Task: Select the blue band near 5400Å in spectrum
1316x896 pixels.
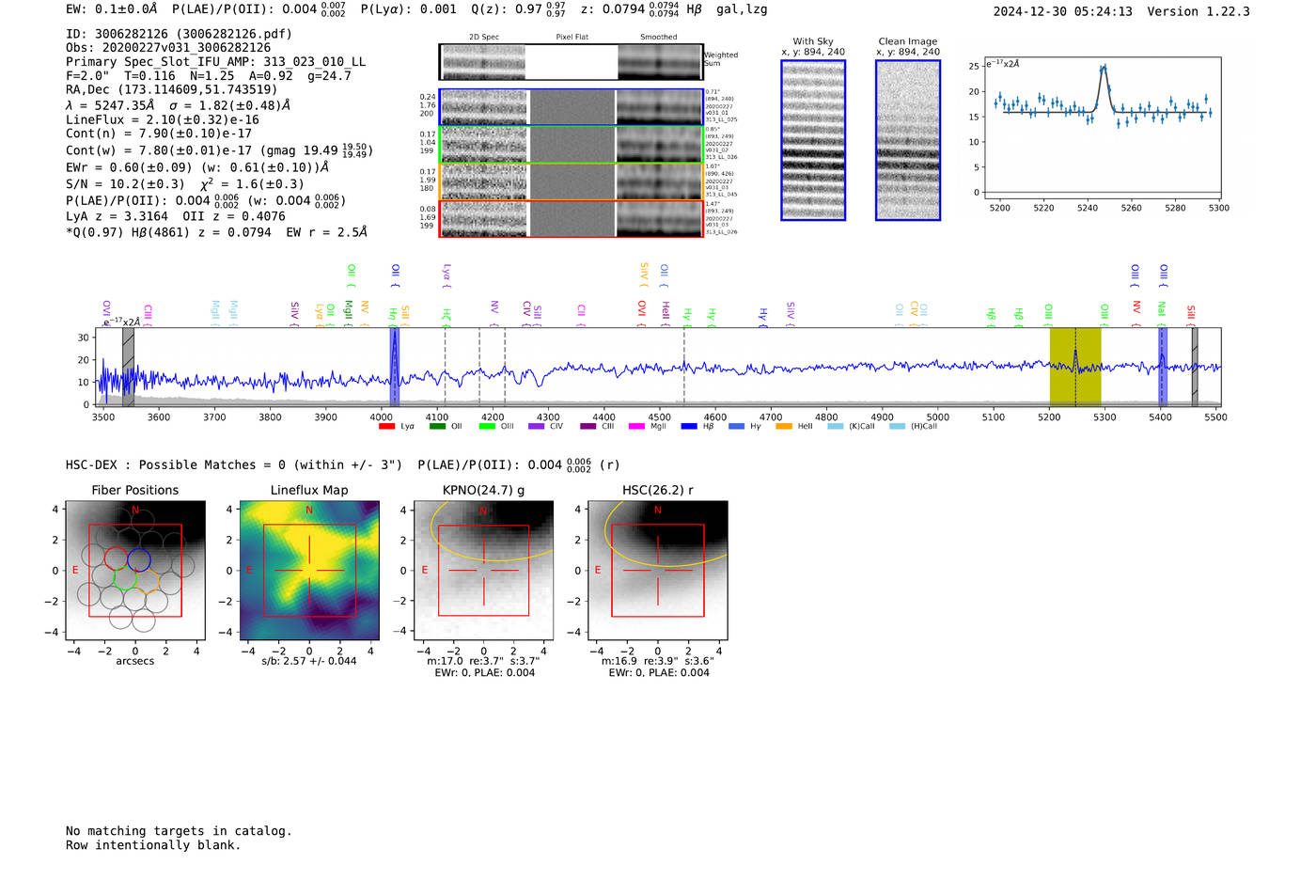Action: 1163,367
